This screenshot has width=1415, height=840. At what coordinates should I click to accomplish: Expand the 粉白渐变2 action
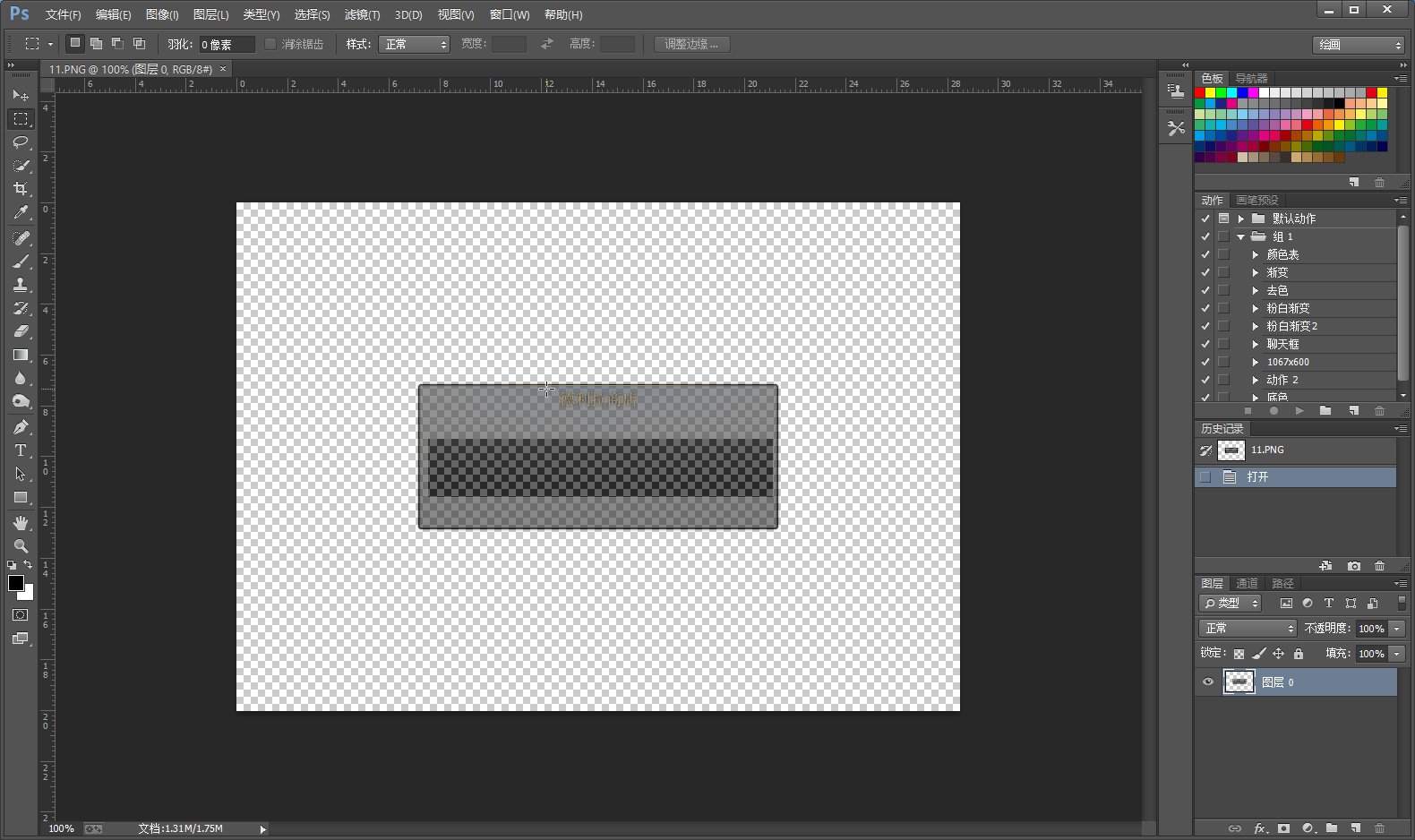coord(1255,326)
